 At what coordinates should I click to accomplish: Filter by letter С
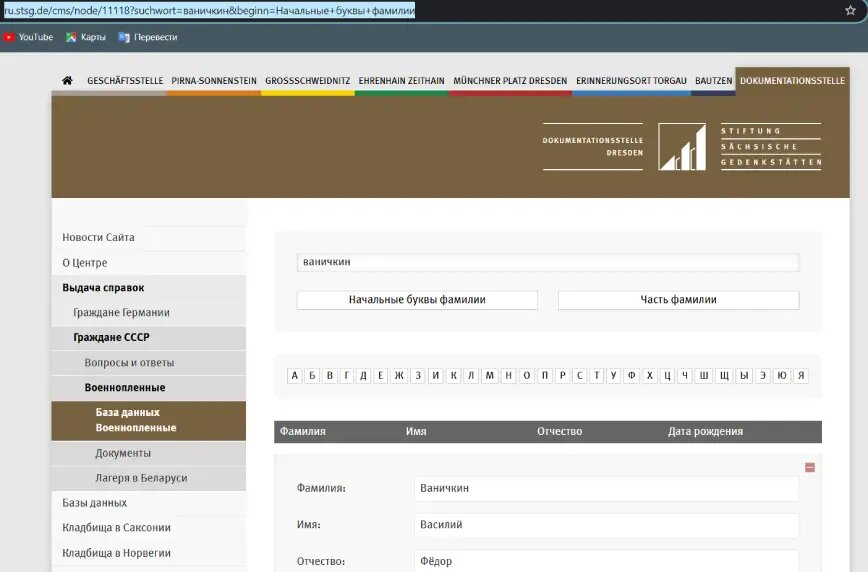(580, 376)
